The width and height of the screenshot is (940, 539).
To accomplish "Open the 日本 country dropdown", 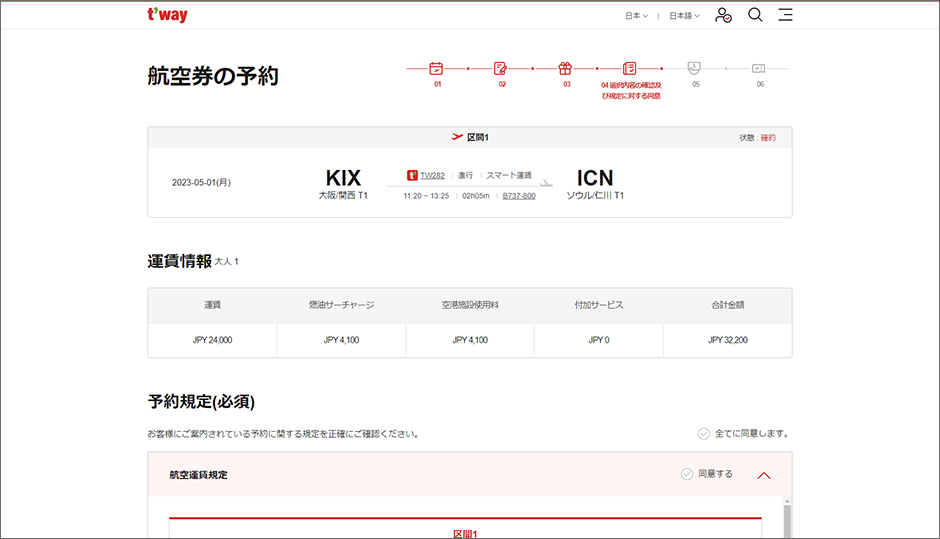I will coord(636,16).
